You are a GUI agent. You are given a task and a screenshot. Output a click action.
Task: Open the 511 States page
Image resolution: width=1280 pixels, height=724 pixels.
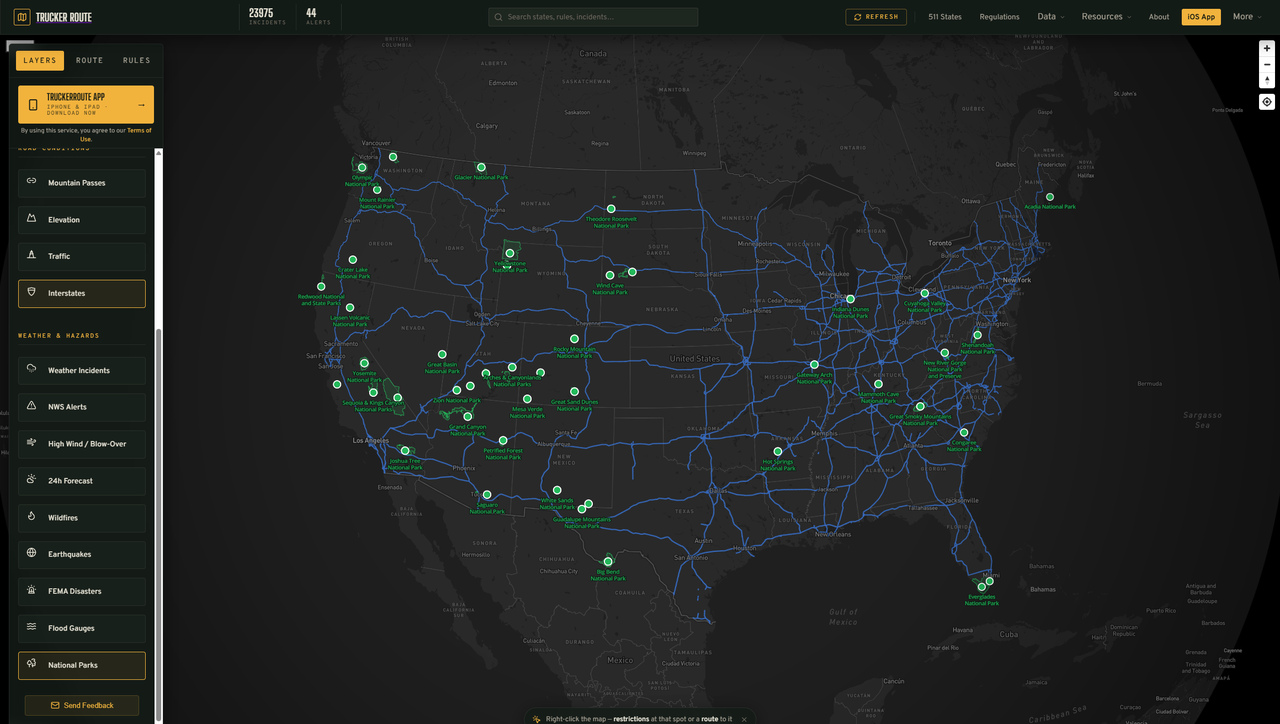(945, 17)
